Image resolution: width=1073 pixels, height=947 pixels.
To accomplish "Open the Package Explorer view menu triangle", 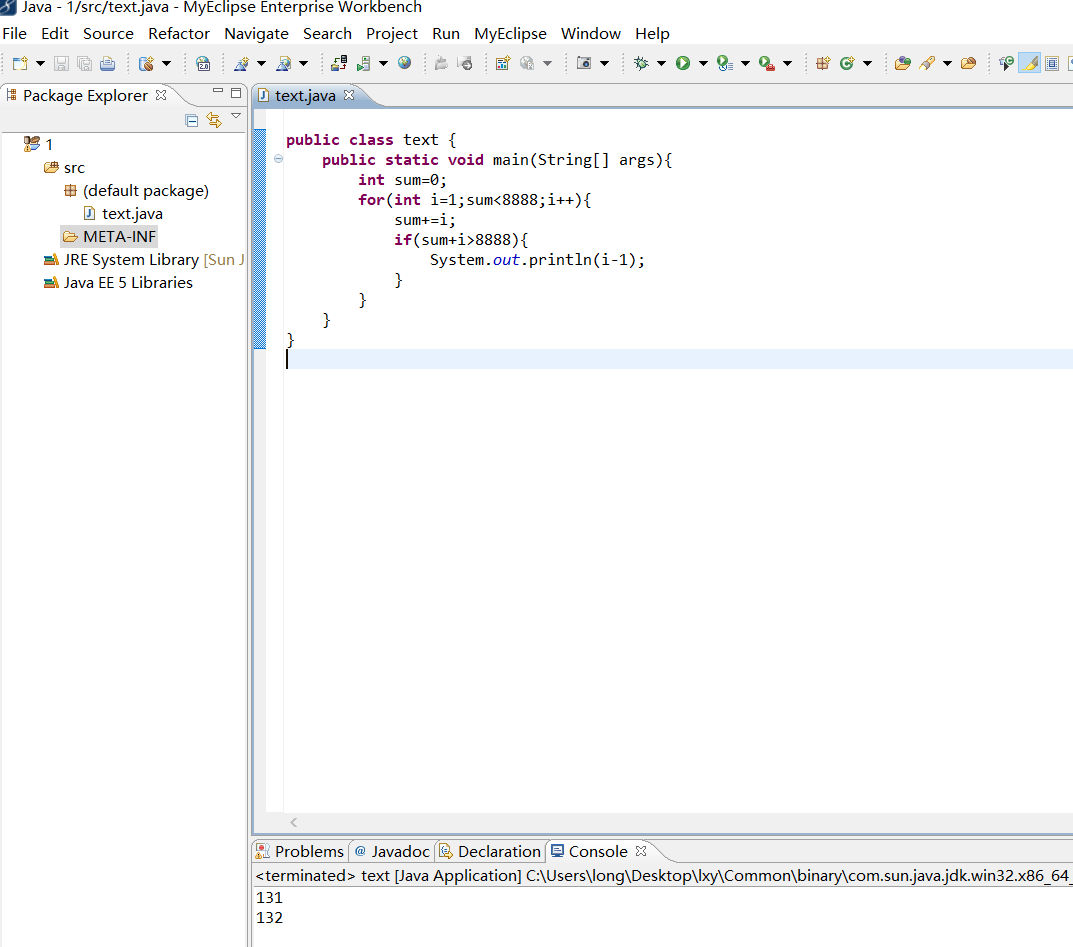I will [236, 117].
